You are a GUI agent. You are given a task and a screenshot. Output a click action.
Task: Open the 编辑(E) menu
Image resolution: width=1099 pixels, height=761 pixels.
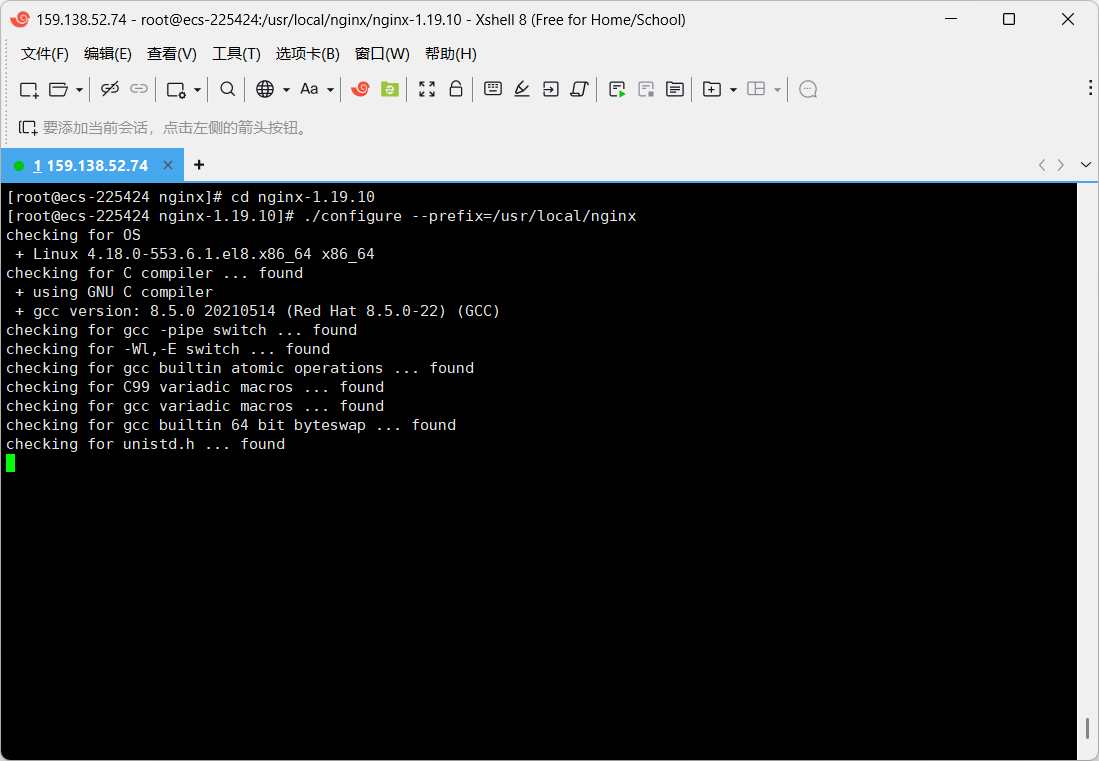click(x=107, y=54)
